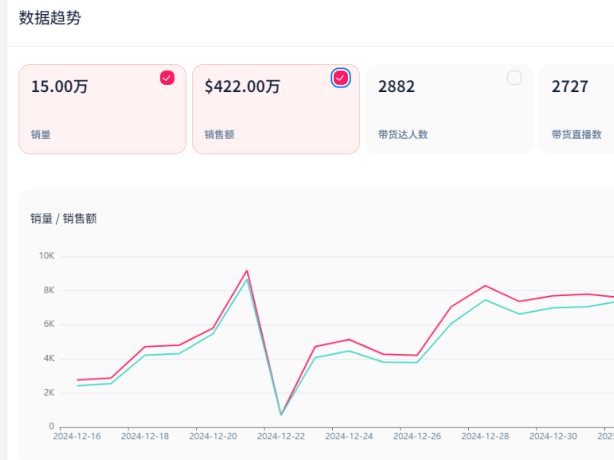Click the red line peak at 2024-12-28
The height and width of the screenshot is (460, 614).
pos(485,286)
